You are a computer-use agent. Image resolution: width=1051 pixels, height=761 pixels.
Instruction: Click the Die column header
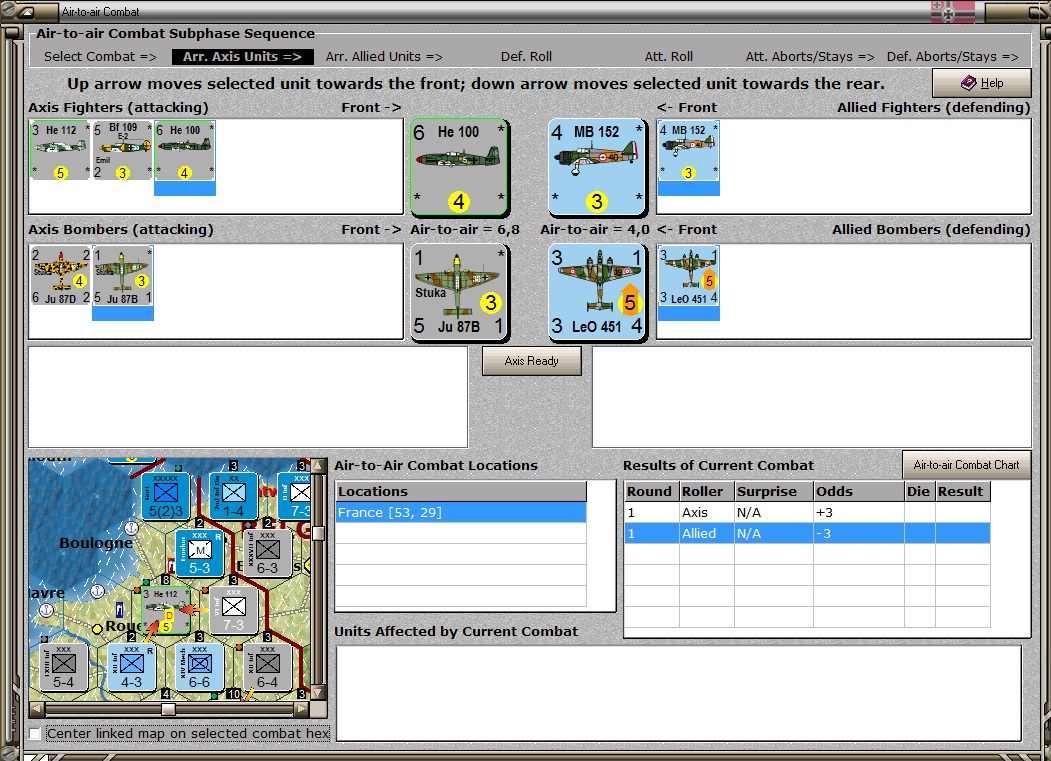(x=919, y=491)
